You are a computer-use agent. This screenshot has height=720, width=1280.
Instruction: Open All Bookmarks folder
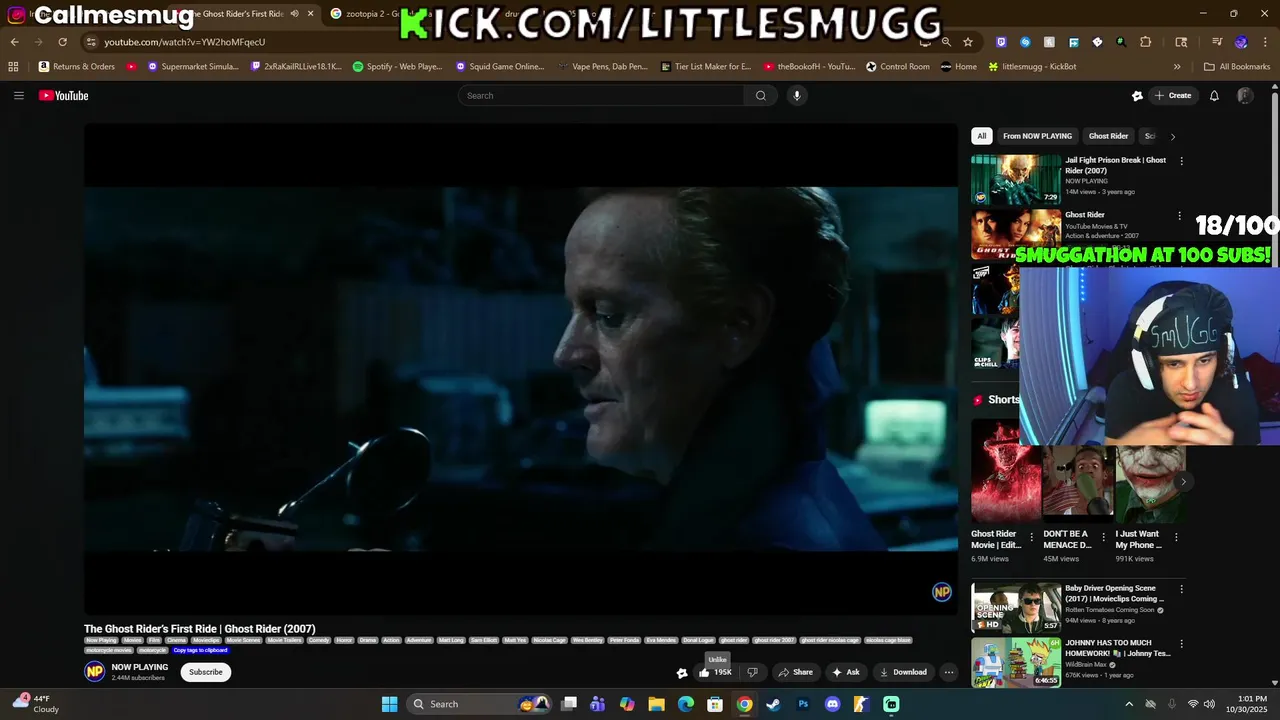pyautogui.click(x=1237, y=67)
